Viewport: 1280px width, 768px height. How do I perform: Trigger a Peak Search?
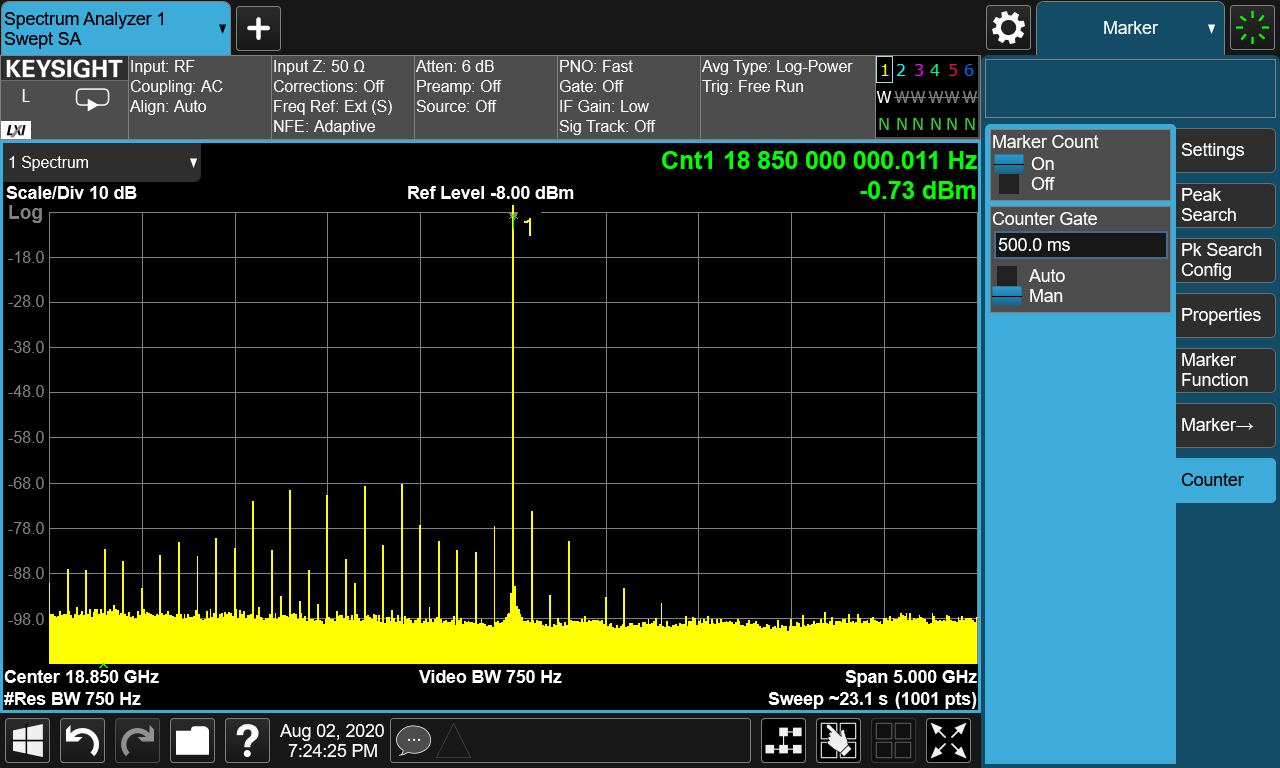[x=1224, y=205]
